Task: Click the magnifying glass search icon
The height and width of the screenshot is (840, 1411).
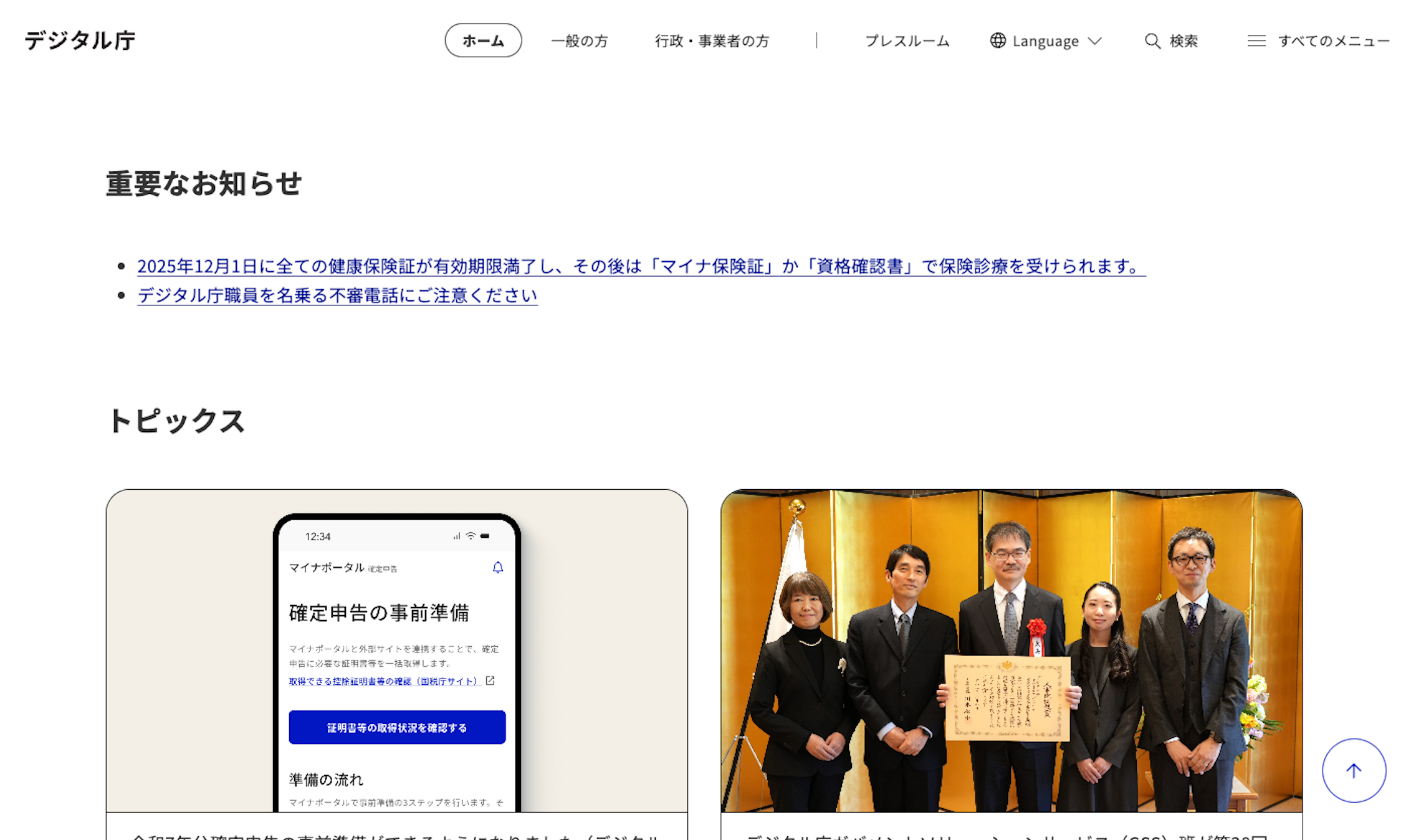Action: point(1152,41)
